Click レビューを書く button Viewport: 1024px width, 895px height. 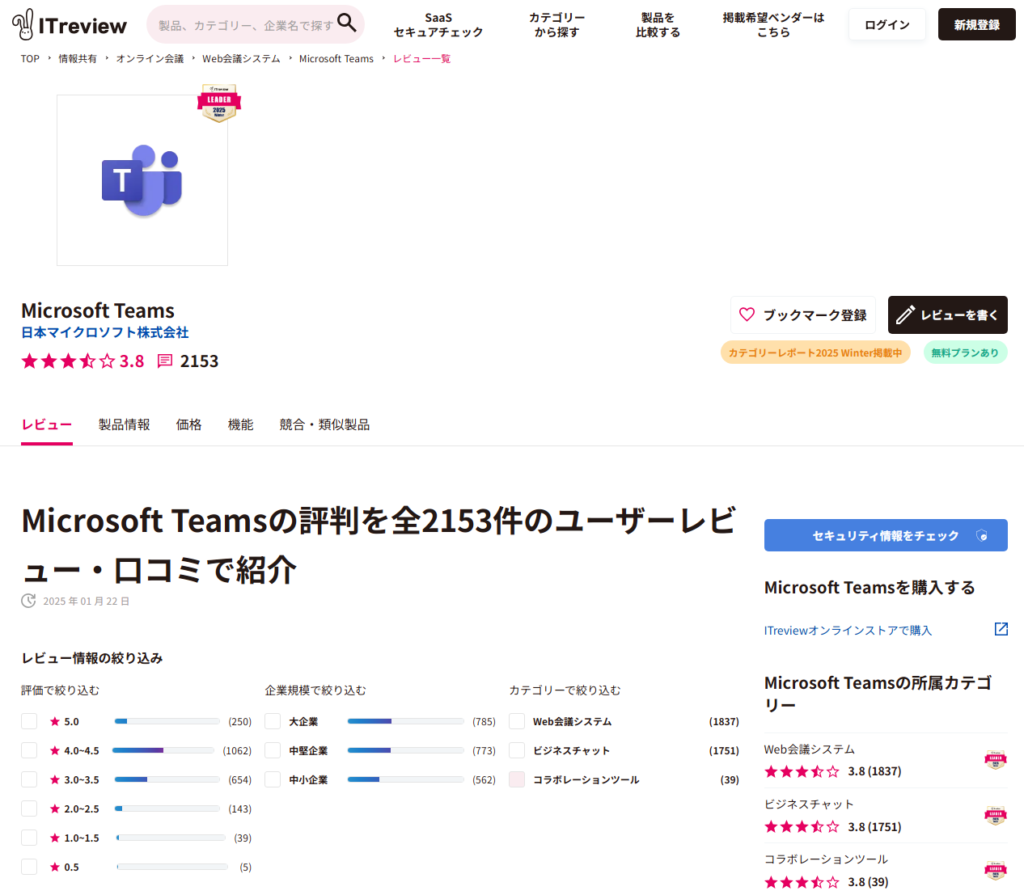948,315
